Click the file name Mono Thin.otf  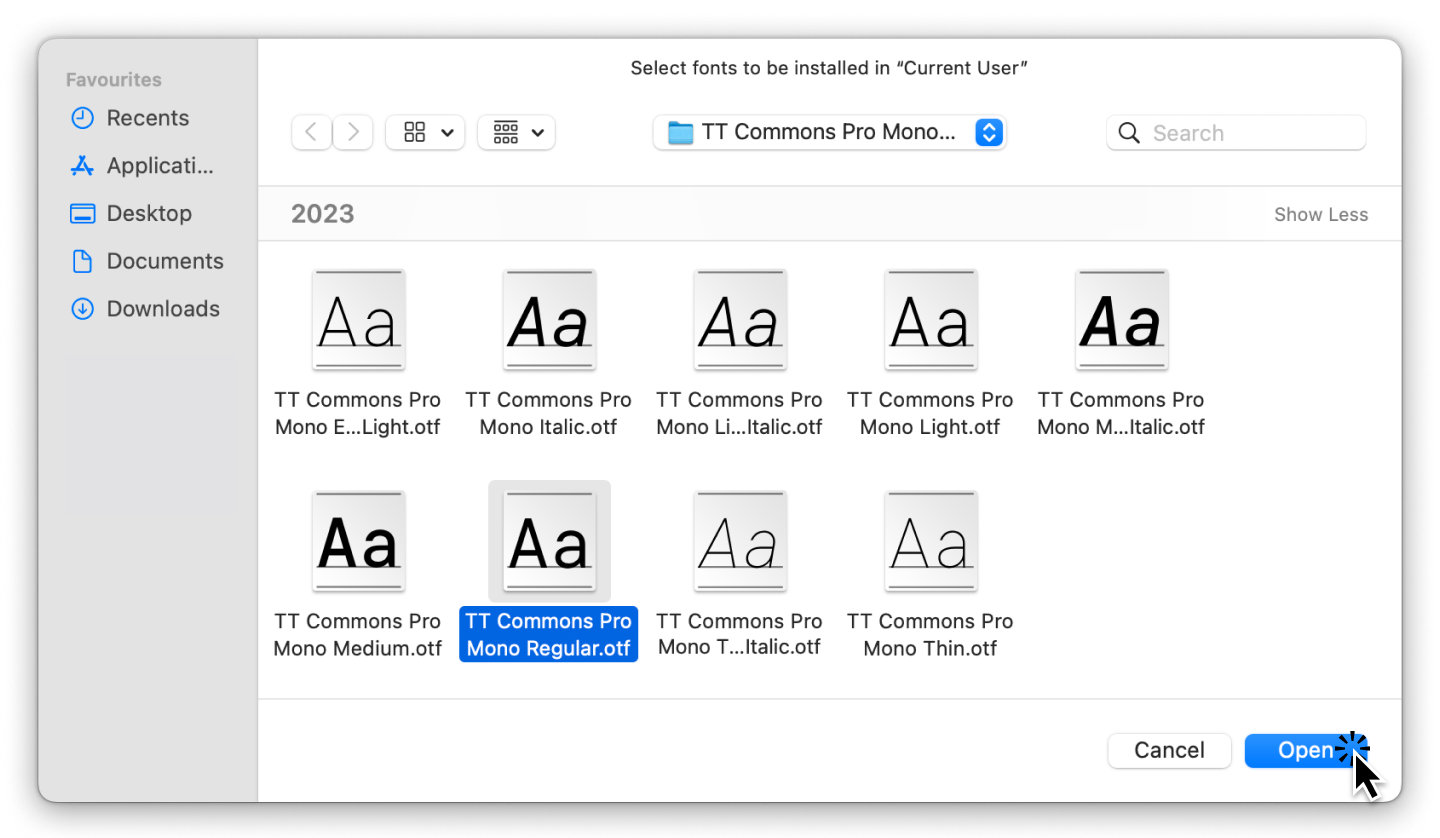931,635
